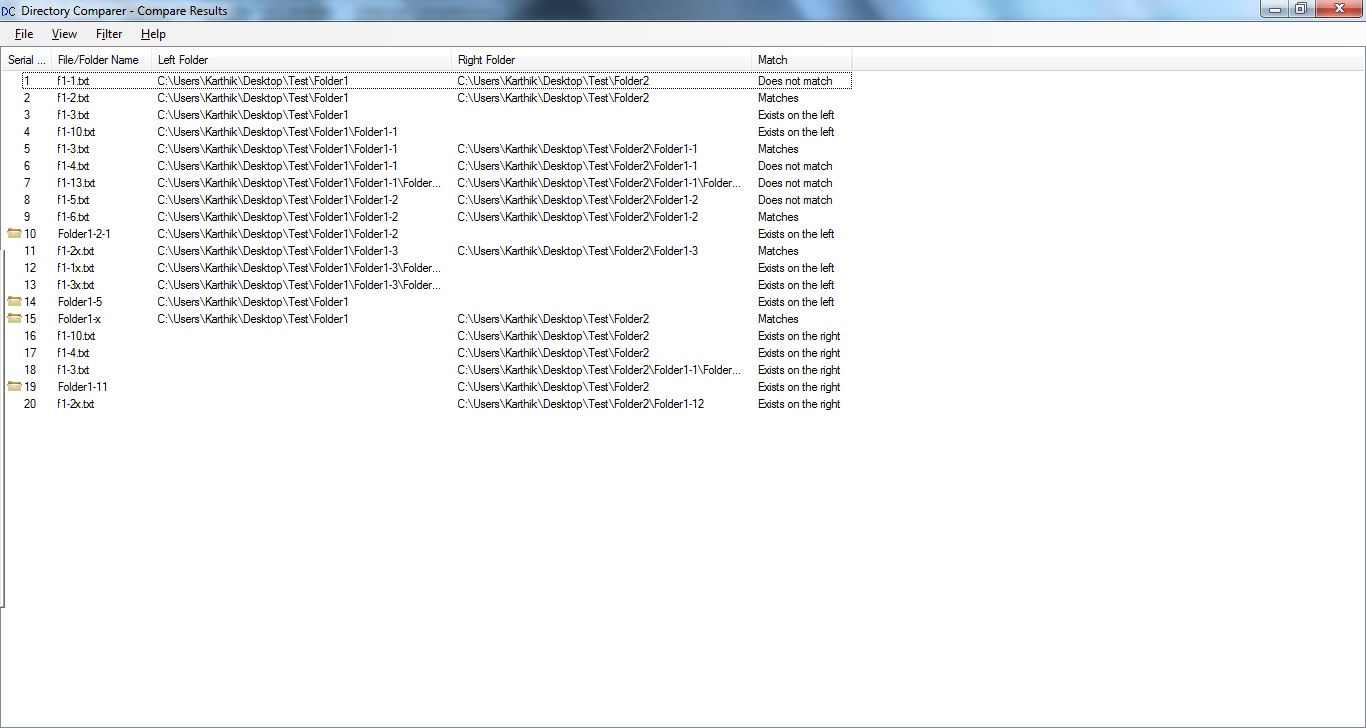Sort by the Serial column header

click(27, 60)
